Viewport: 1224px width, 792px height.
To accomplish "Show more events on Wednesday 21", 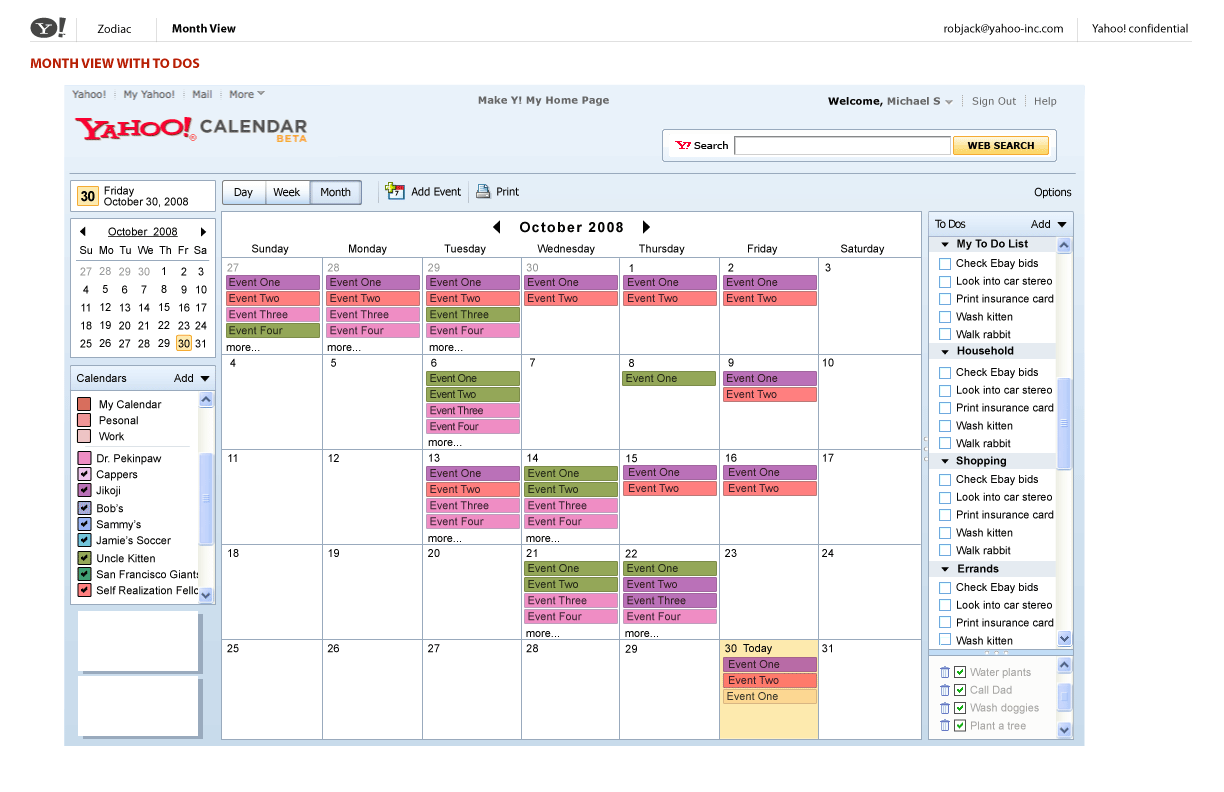I will tap(543, 633).
